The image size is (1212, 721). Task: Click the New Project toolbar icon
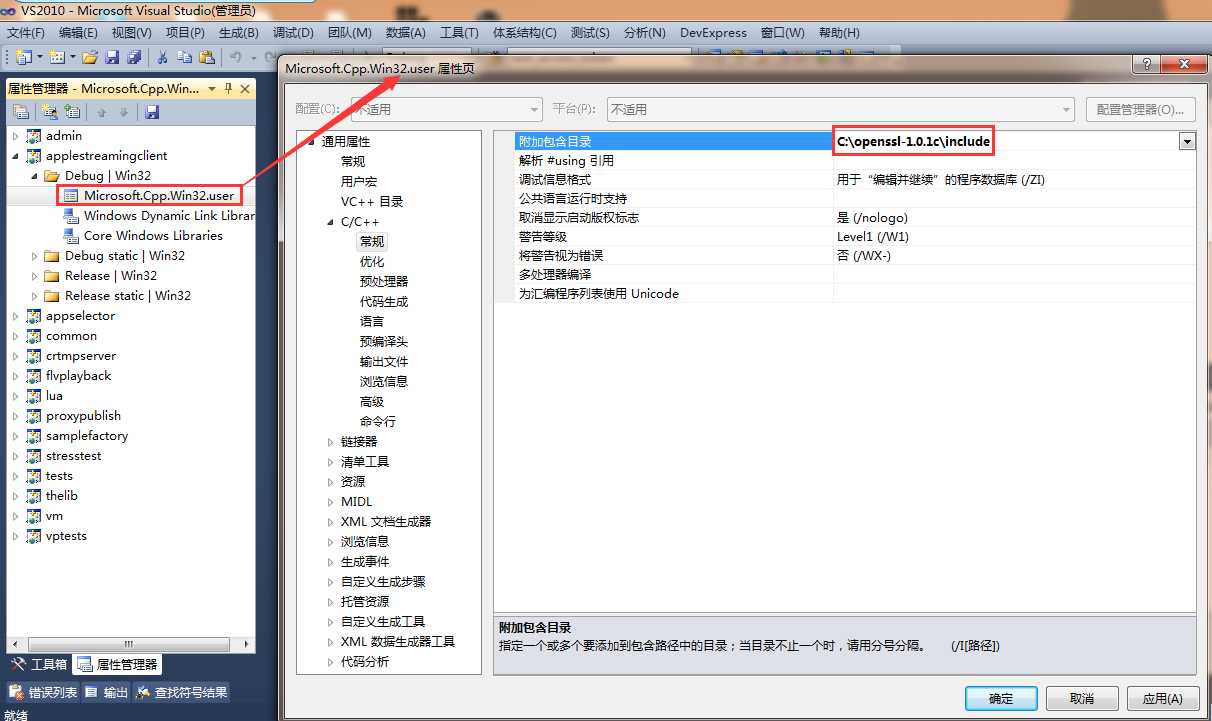23,57
